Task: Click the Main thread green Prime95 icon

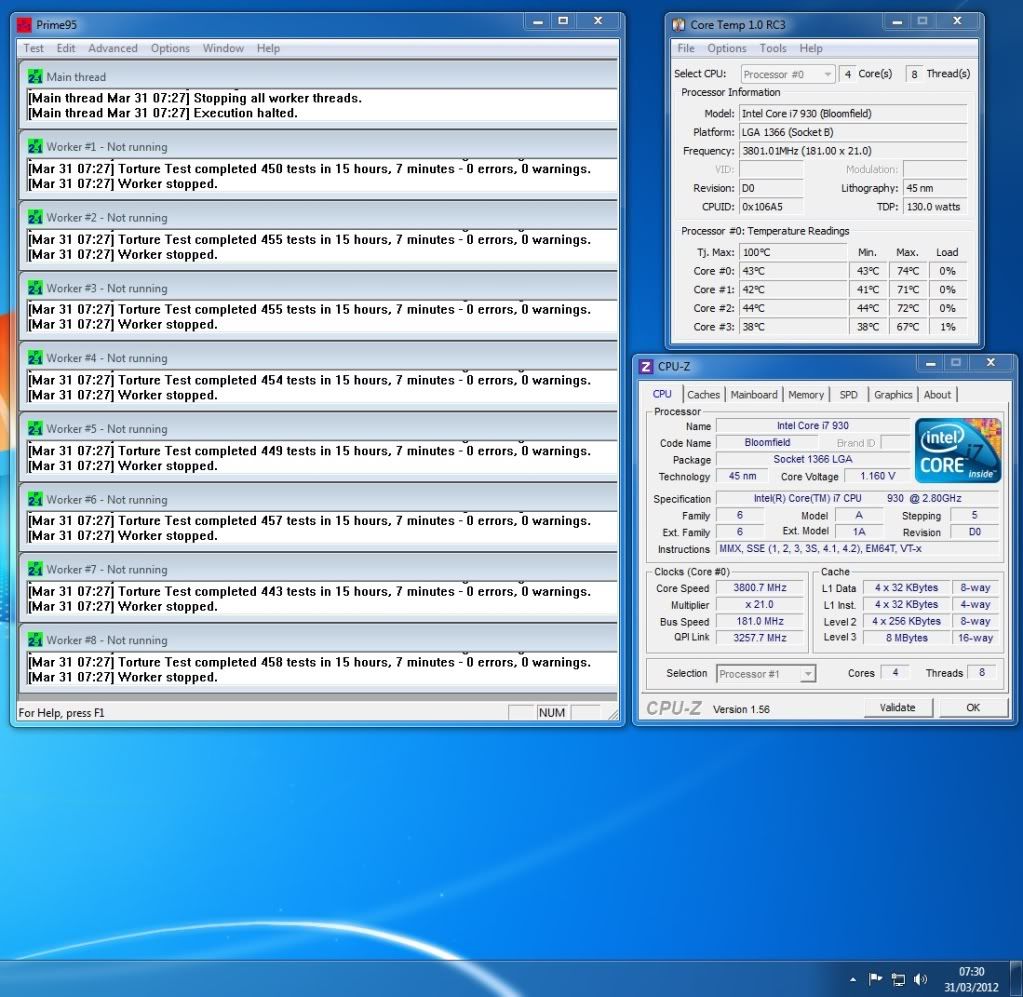Action: click(34, 76)
